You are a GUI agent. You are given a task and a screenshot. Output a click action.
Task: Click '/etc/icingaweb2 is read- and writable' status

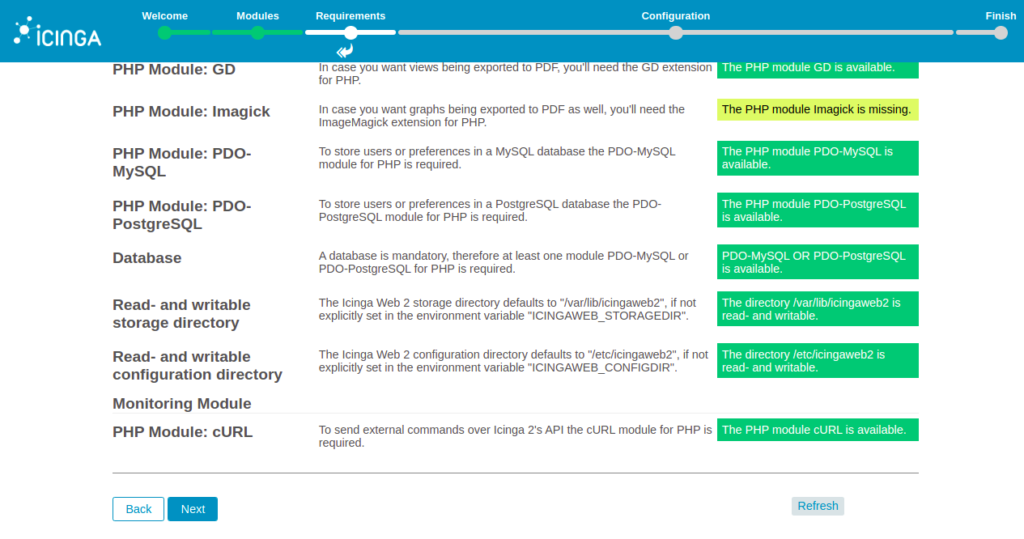[x=818, y=361]
